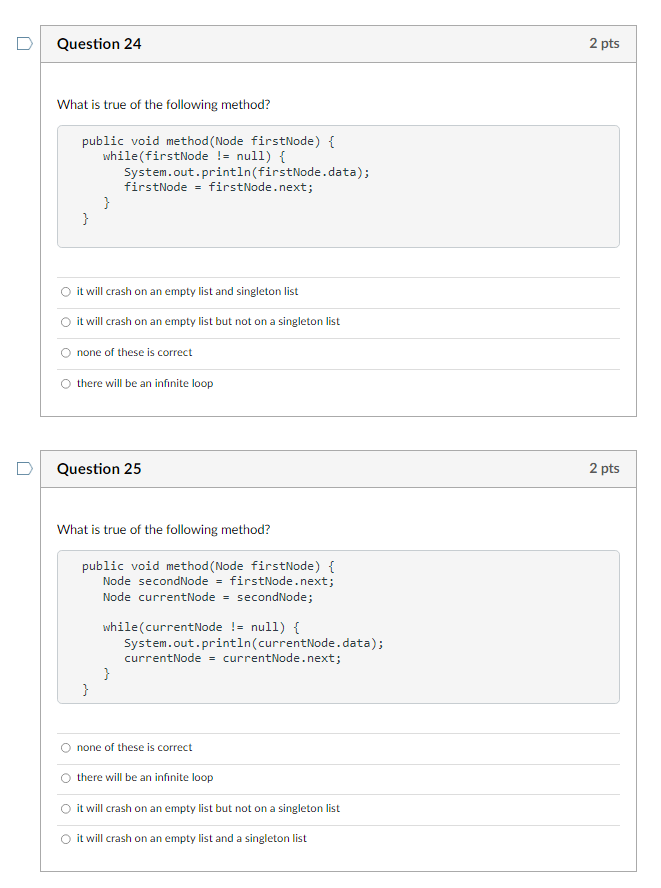Click the Question 24 prompt "What is true of the following method?"
This screenshot has height=888, width=661.
click(164, 105)
